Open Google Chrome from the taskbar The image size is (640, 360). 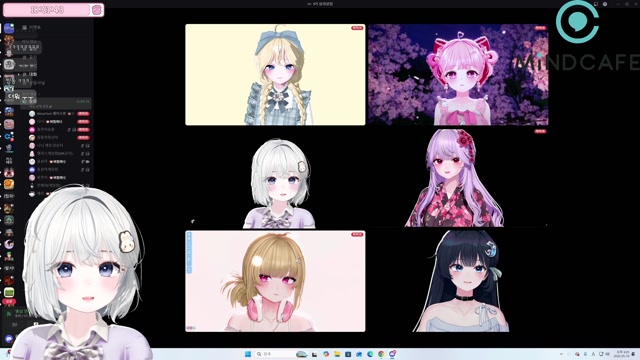coord(381,354)
